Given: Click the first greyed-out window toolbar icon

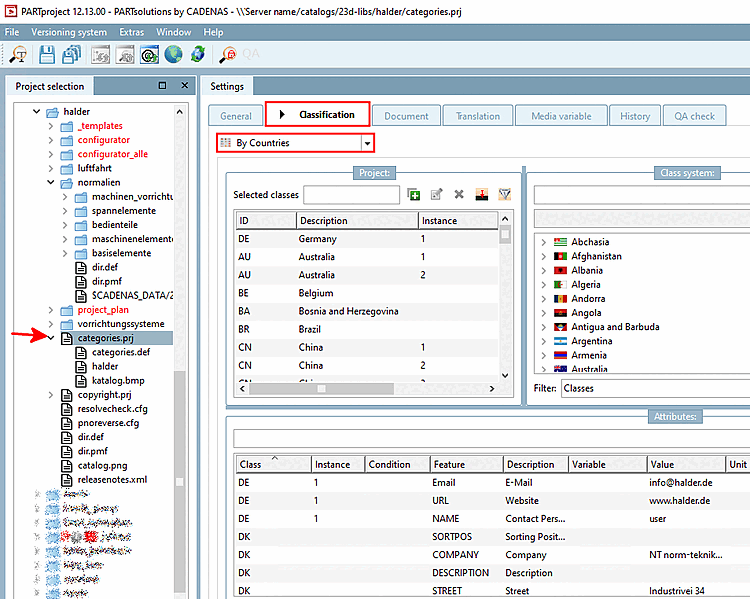Looking at the screenshot, I should pyautogui.click(x=100, y=55).
